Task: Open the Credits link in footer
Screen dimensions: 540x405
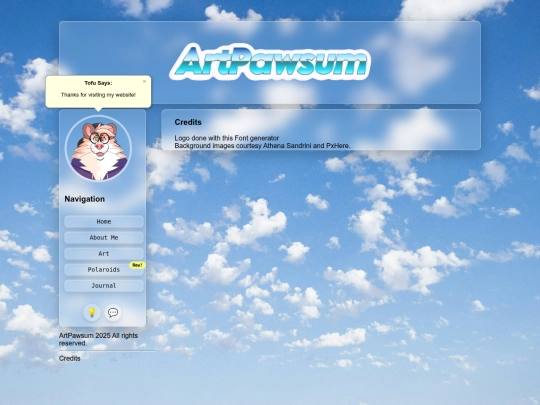Action: (x=70, y=358)
